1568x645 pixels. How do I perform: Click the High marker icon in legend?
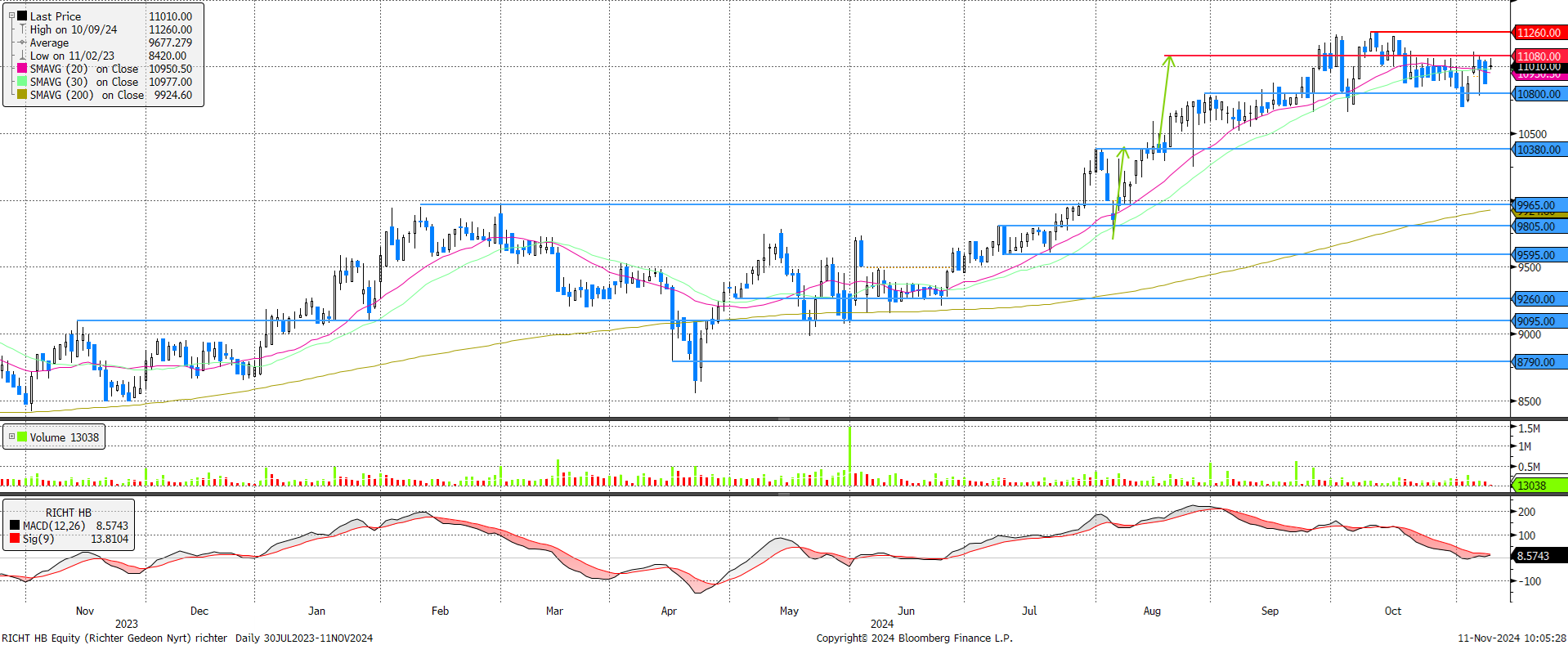point(23,29)
